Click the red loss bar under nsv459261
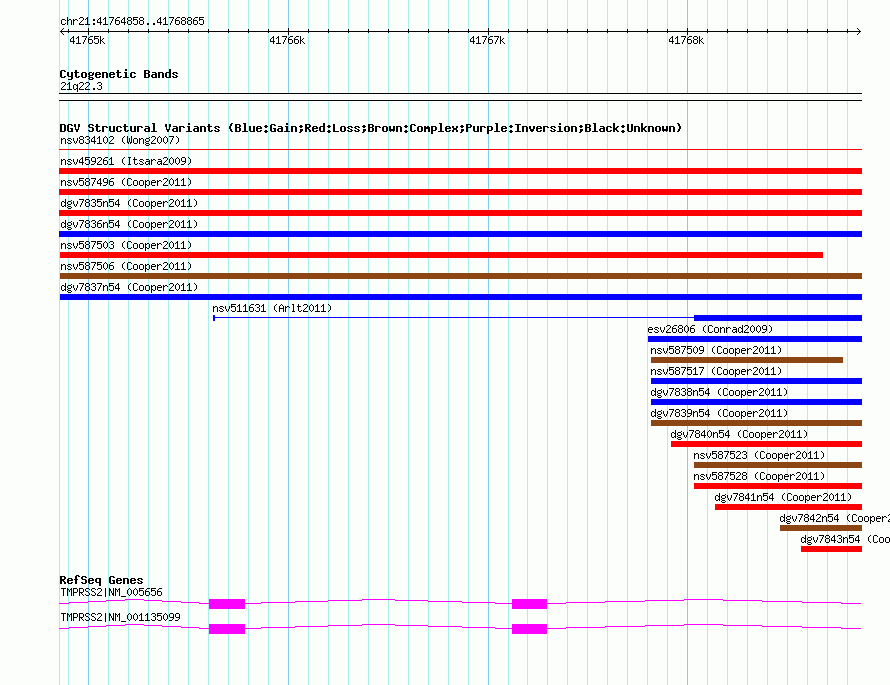Screen dimensions: 890x685 click(460, 171)
